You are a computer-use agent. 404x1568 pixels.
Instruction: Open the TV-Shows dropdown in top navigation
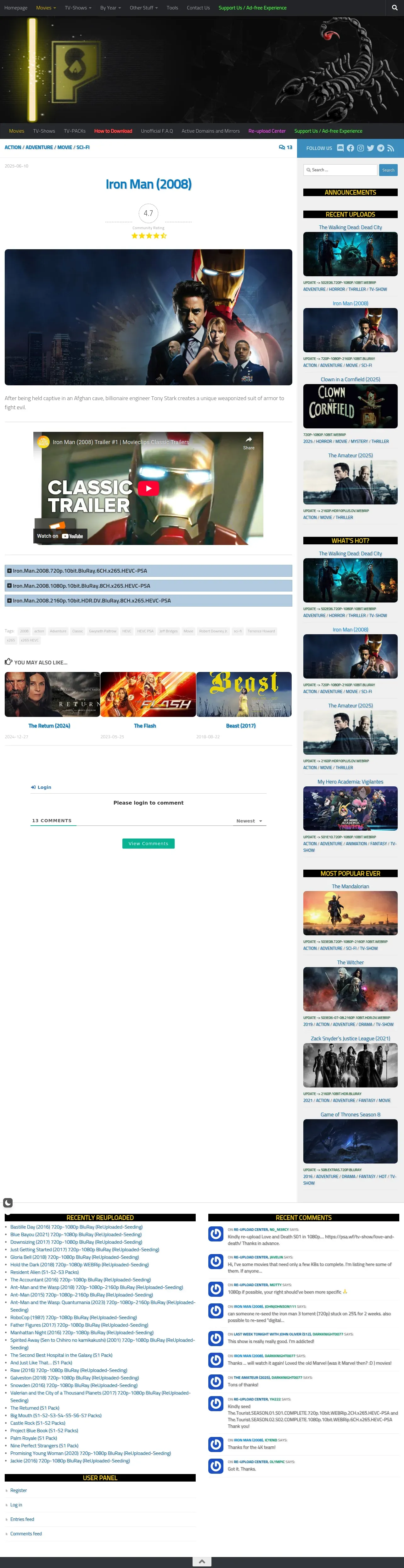[x=78, y=8]
